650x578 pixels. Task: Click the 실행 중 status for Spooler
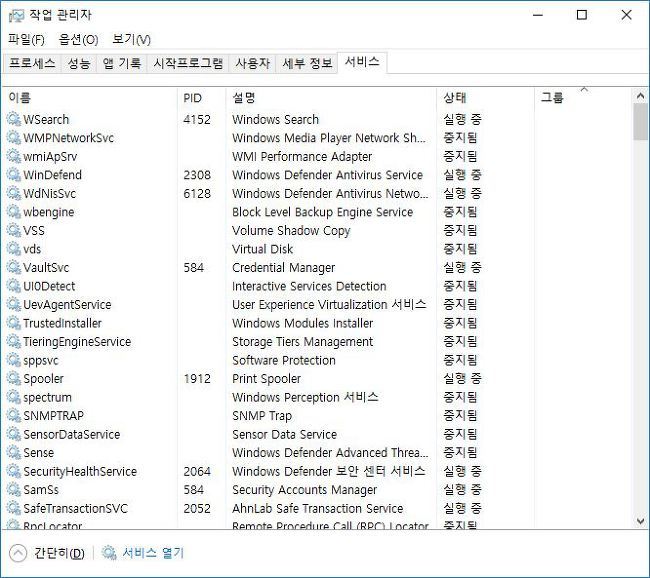pyautogui.click(x=462, y=379)
